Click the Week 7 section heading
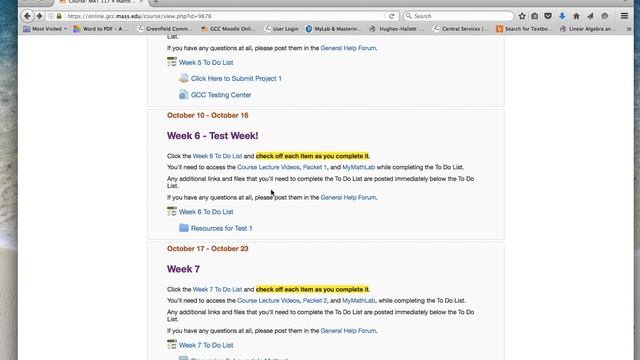Image resolution: width=640 pixels, height=360 pixels. click(183, 269)
